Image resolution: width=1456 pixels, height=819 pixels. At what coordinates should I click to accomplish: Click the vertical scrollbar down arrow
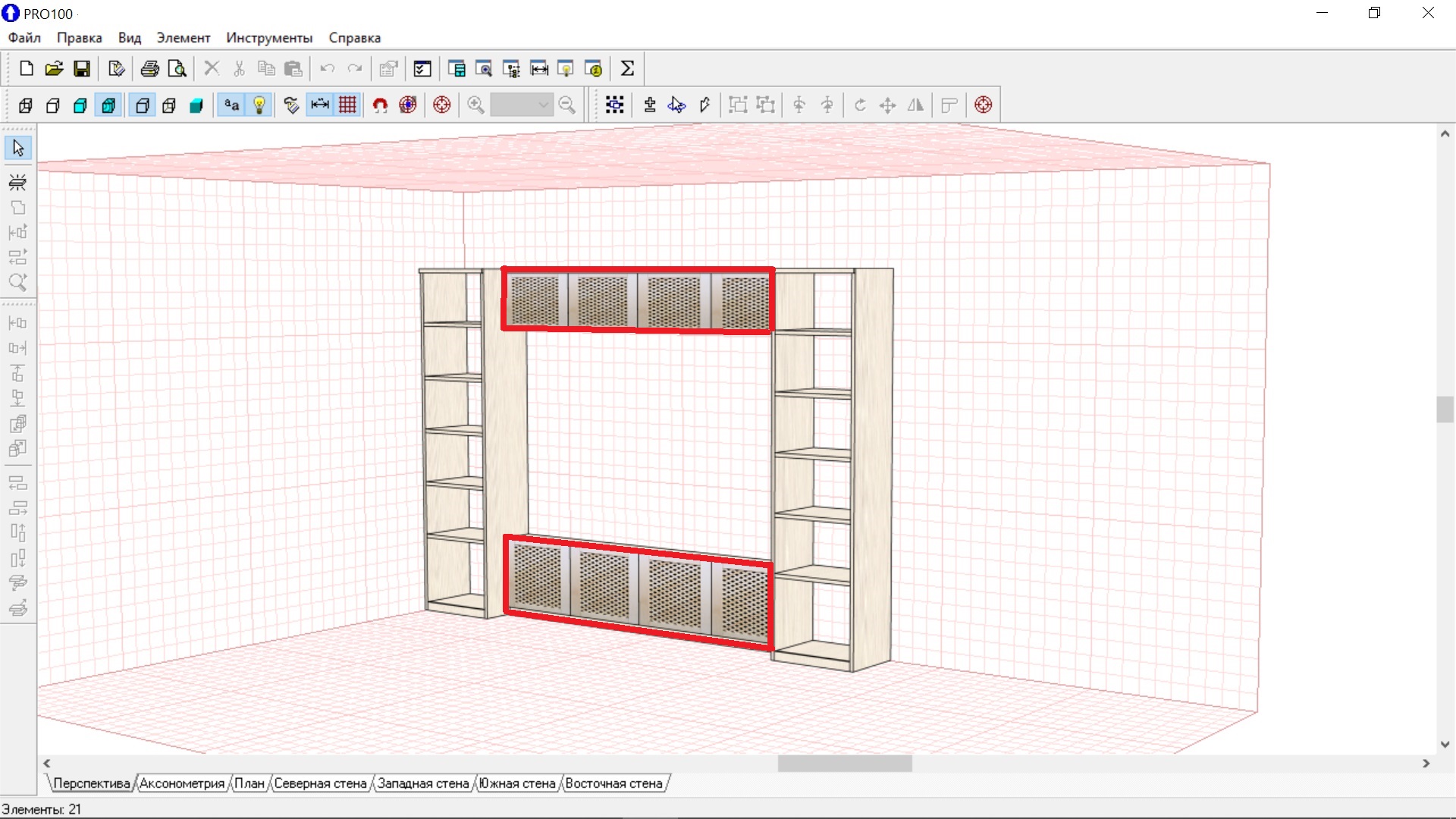click(x=1445, y=745)
